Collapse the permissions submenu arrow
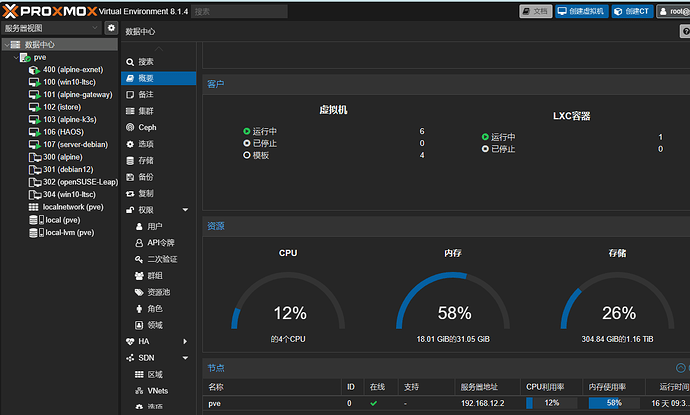This screenshot has height=415, width=690. tap(185, 210)
